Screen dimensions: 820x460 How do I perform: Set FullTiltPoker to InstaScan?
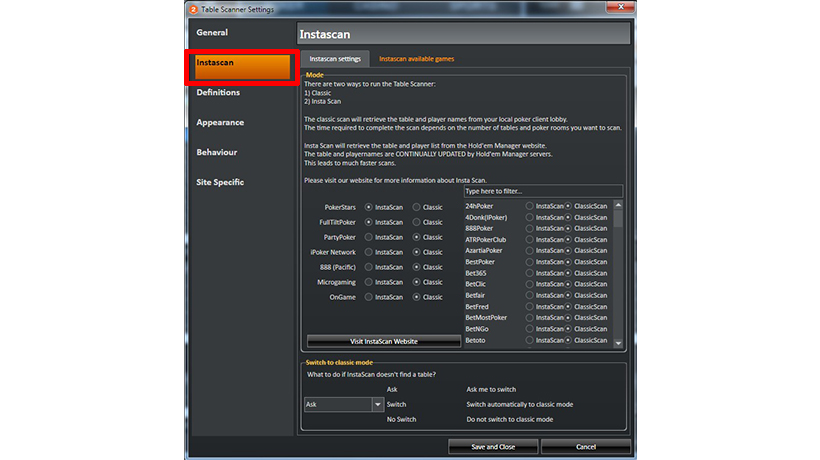pyautogui.click(x=369, y=222)
